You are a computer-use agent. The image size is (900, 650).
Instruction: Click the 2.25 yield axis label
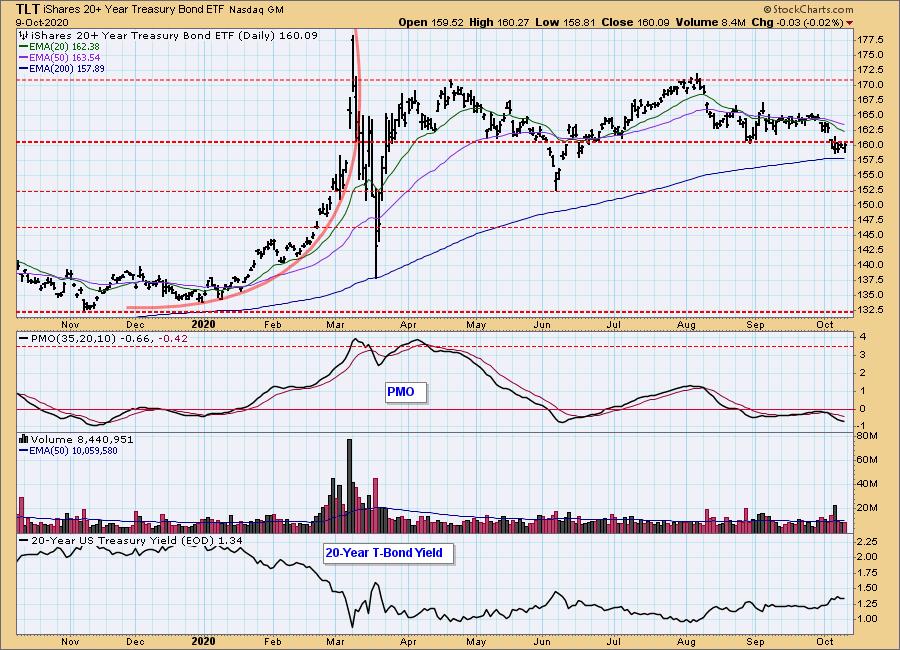pos(866,542)
